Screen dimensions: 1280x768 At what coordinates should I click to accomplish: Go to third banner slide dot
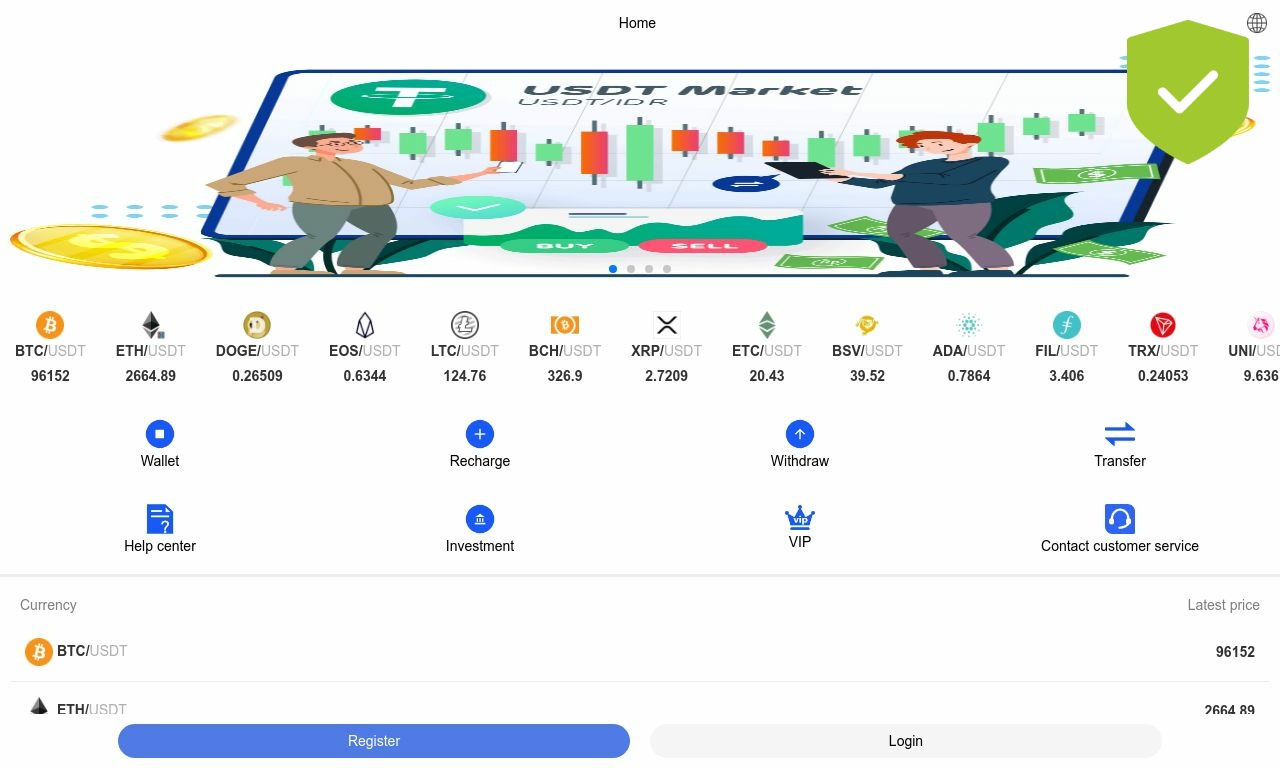point(649,269)
